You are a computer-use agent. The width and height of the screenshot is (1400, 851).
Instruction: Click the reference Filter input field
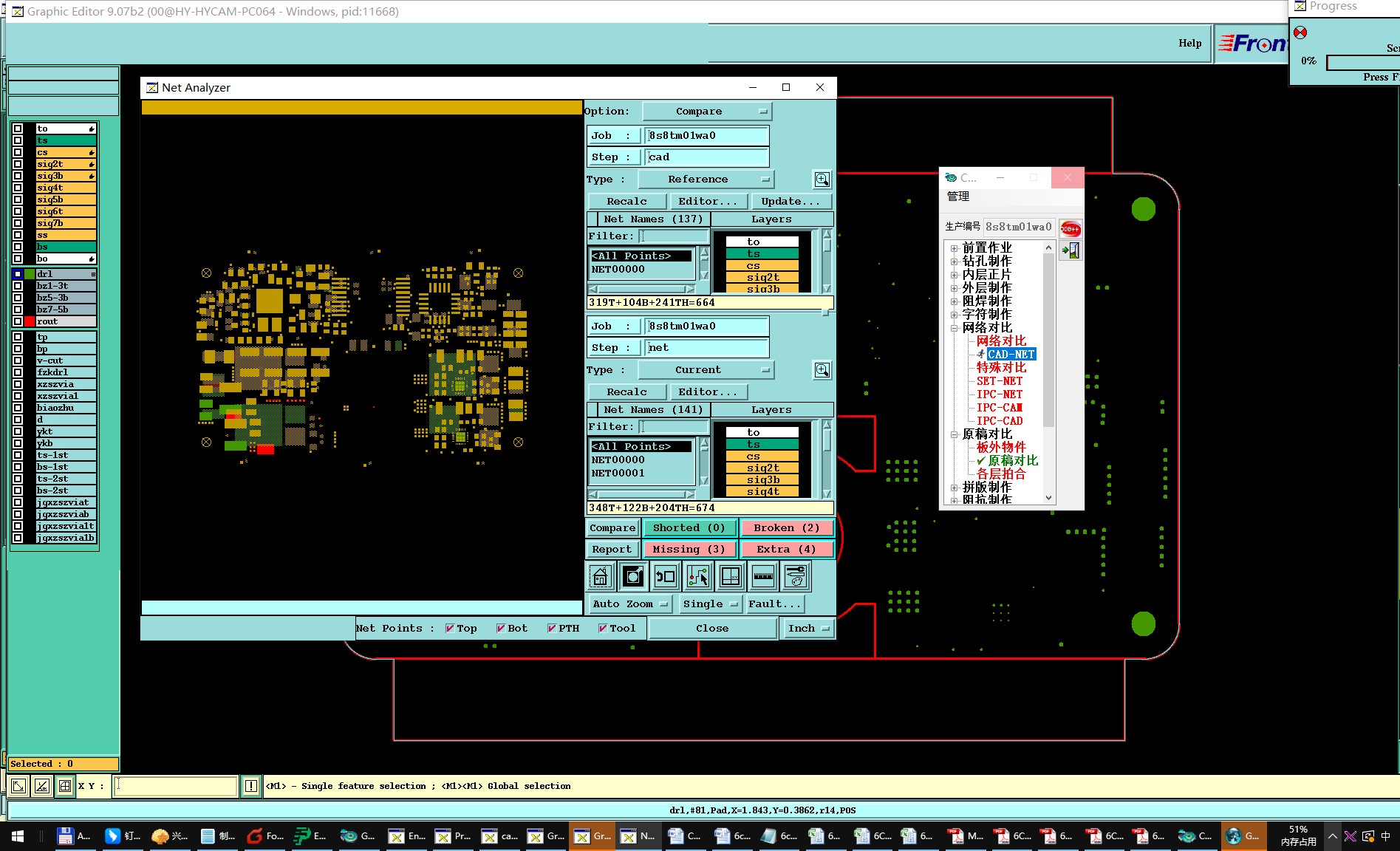[674, 236]
